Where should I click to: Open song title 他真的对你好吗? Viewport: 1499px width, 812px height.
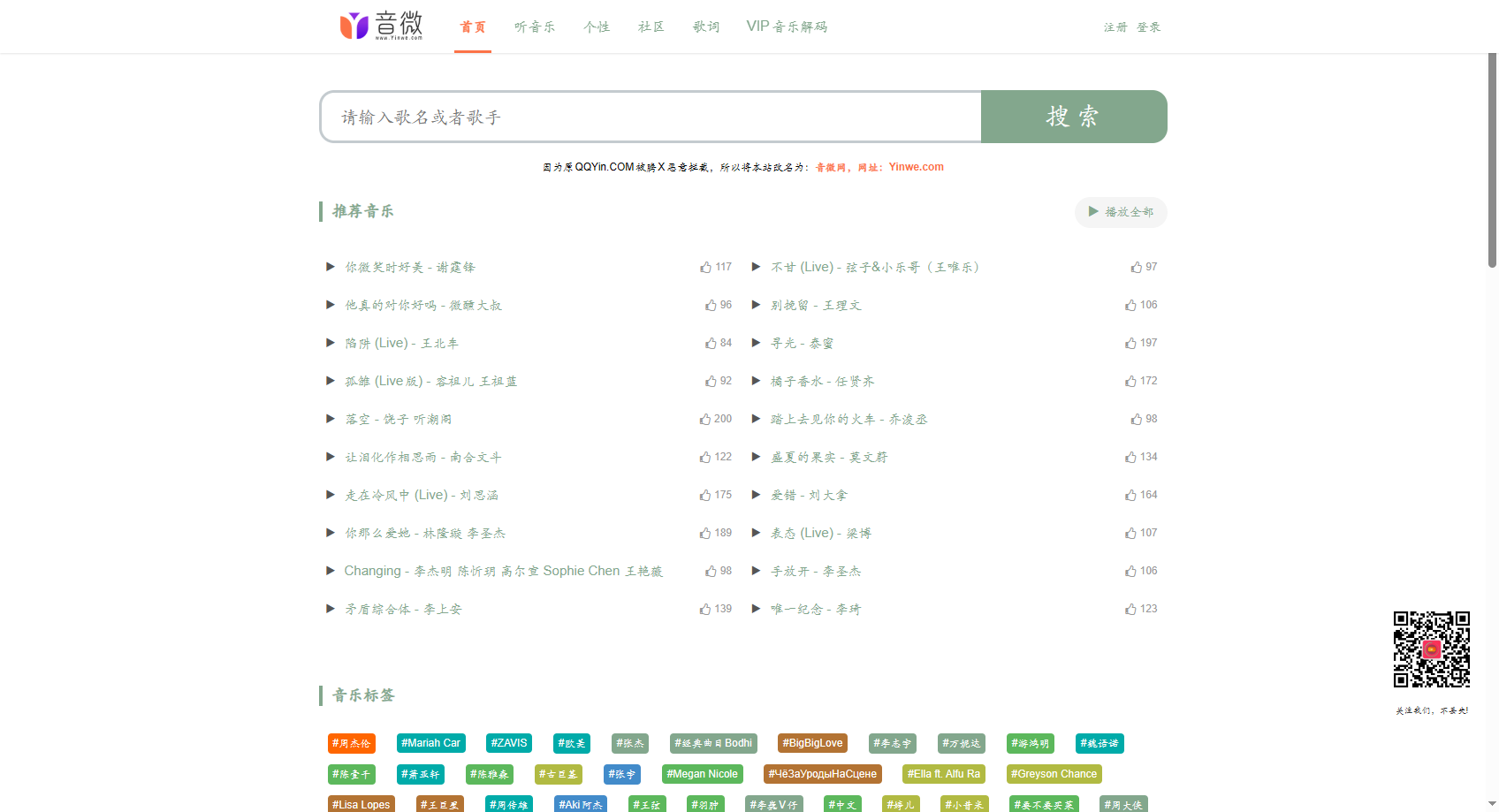click(423, 305)
